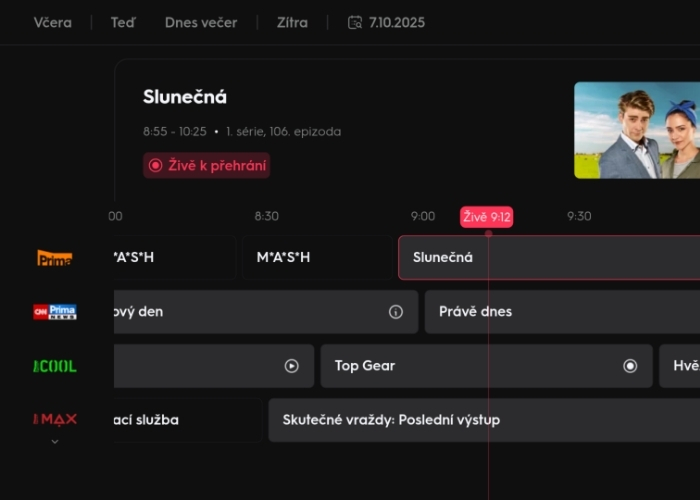Expand more channels with the chevron below MAX
Image resolution: width=700 pixels, height=500 pixels.
coord(55,441)
